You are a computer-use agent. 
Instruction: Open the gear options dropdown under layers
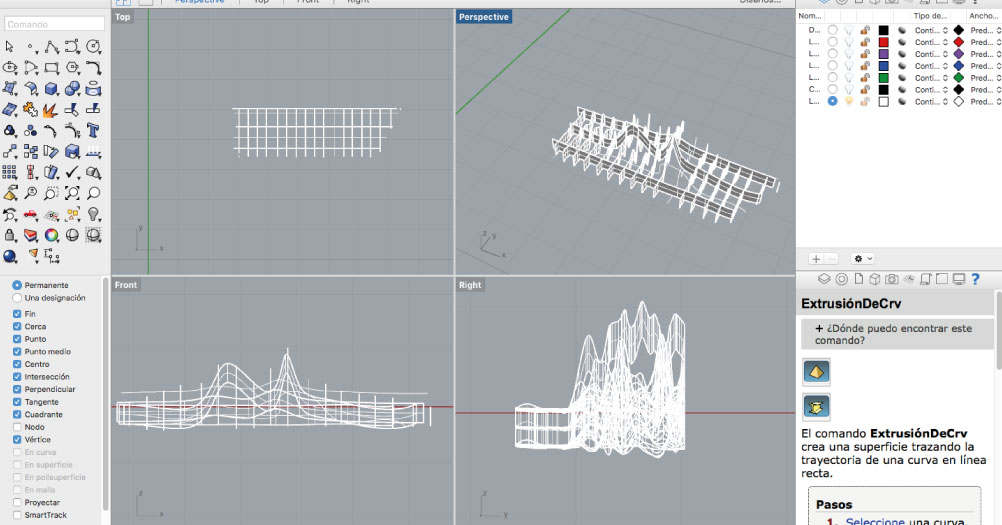pyautogui.click(x=863, y=259)
